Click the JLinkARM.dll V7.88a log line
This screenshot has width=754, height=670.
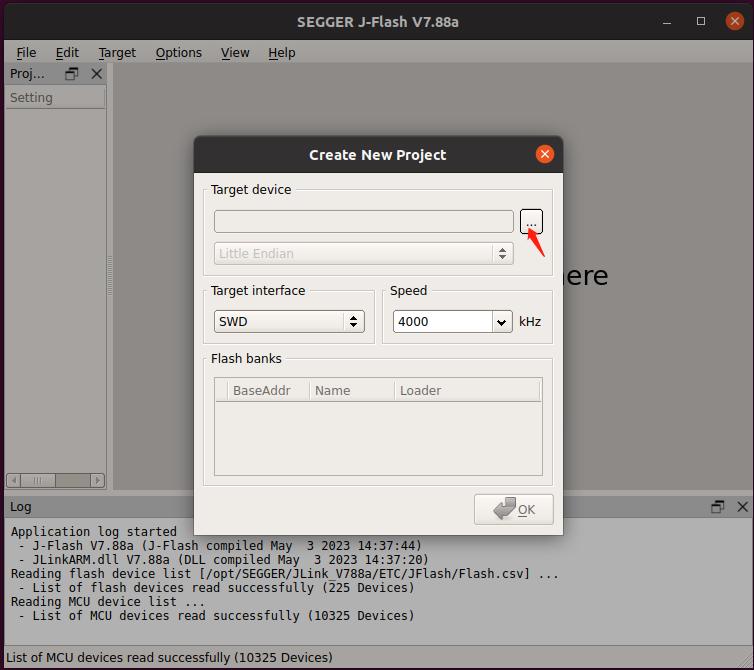[224, 559]
